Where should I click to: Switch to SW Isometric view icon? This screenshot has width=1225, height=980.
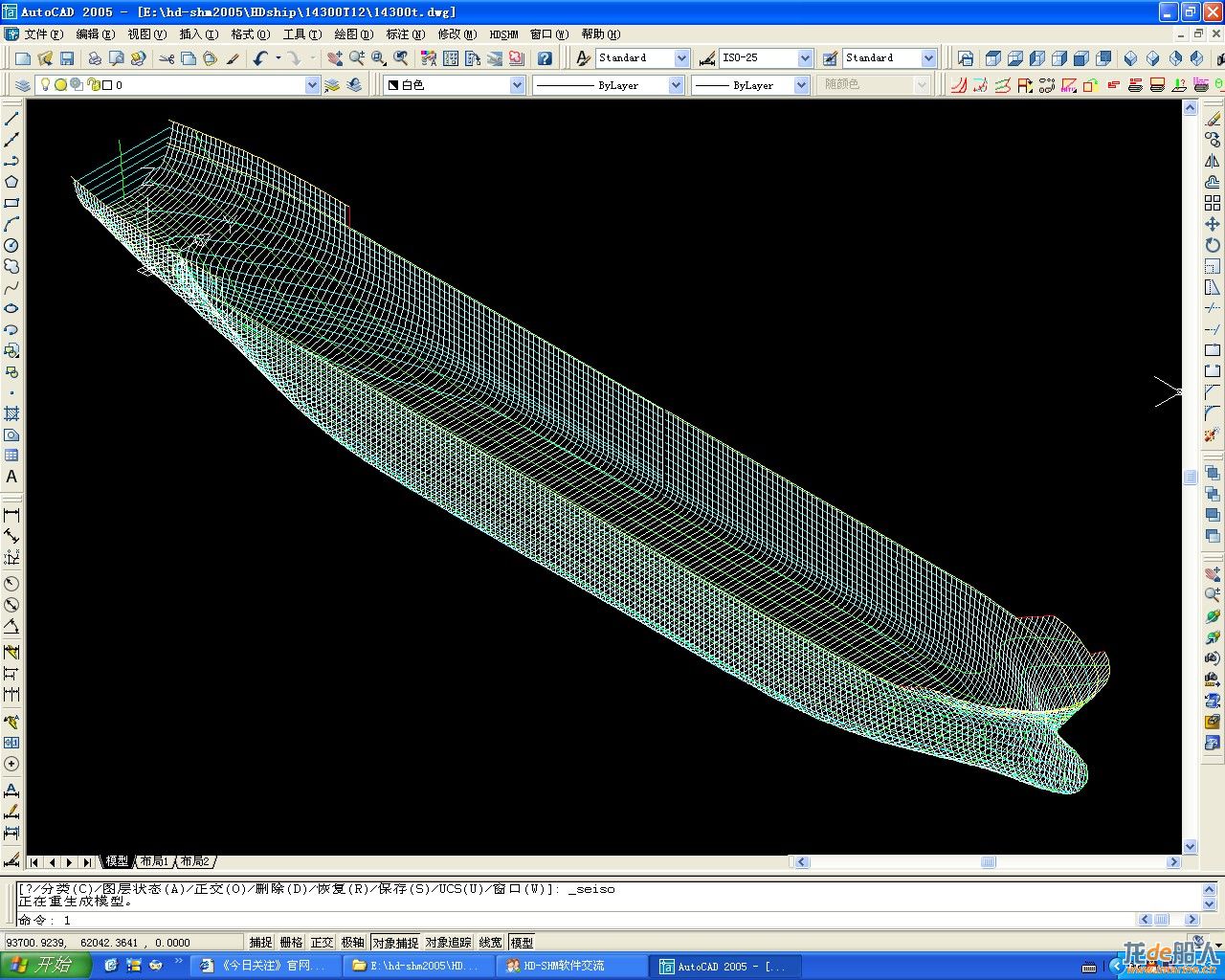point(1130,58)
